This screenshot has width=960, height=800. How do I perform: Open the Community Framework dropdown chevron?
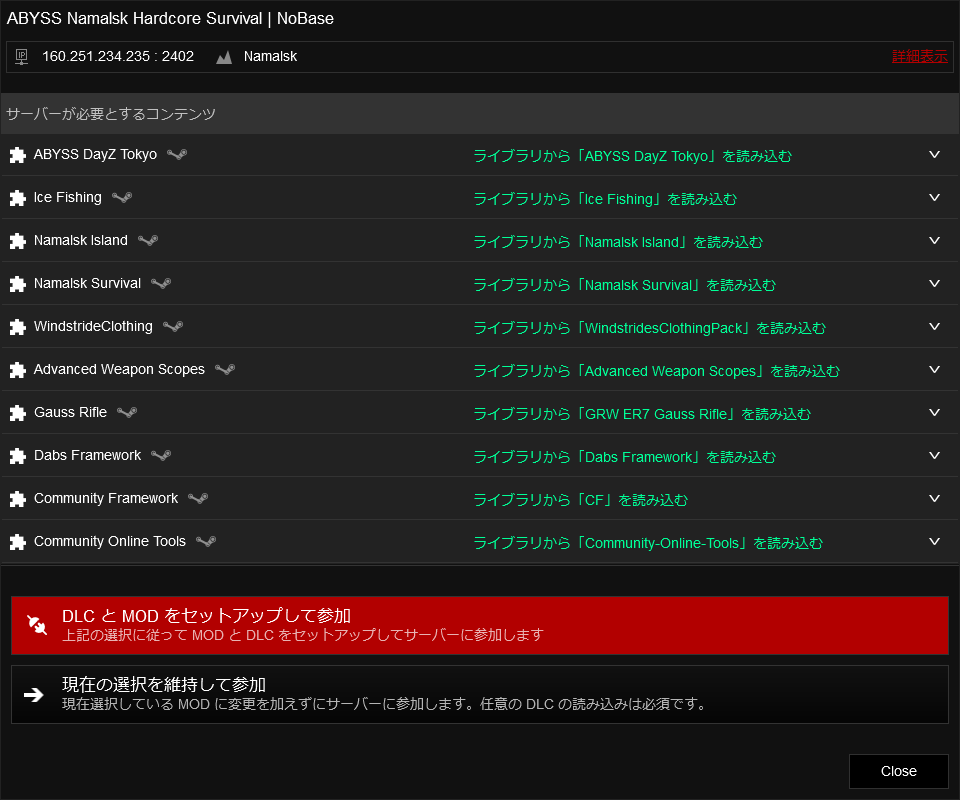[934, 498]
